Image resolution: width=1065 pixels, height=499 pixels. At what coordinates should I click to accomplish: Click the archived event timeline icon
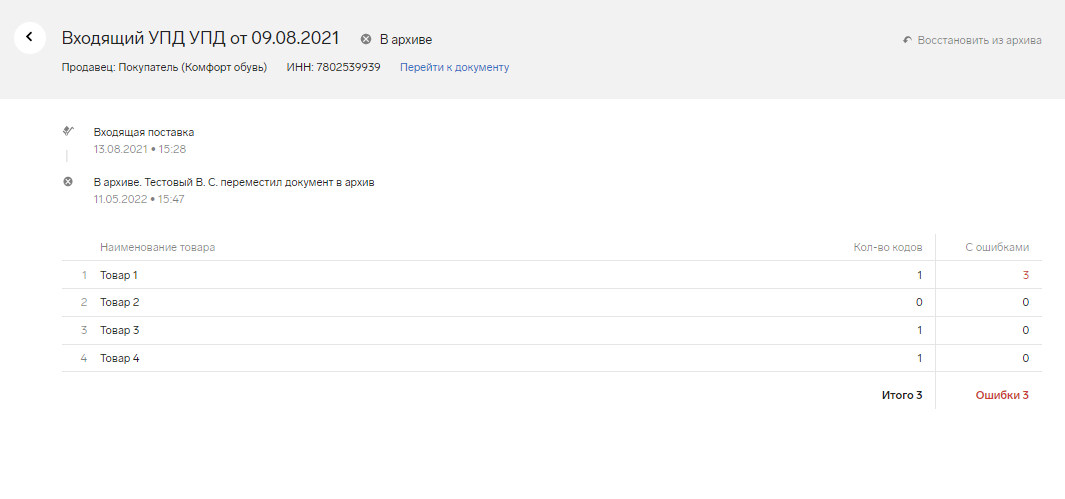click(x=68, y=182)
